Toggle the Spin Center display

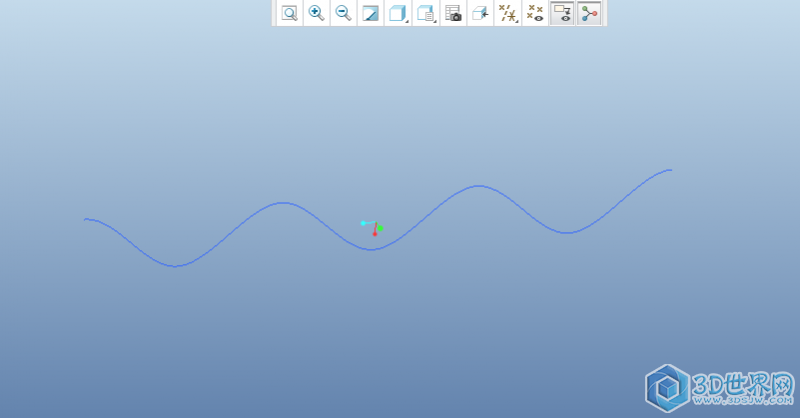589,13
